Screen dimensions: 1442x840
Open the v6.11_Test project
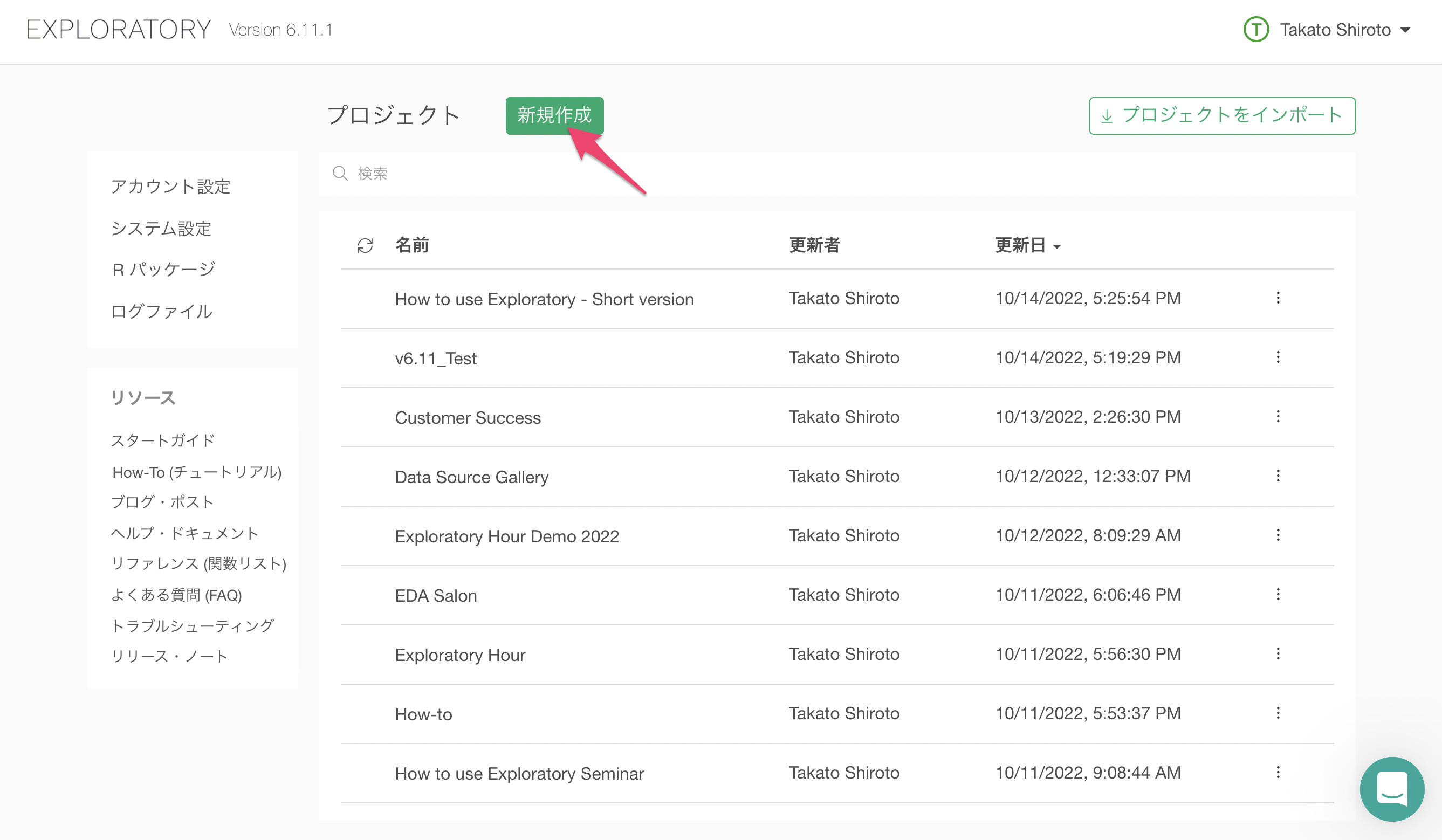[x=436, y=359]
